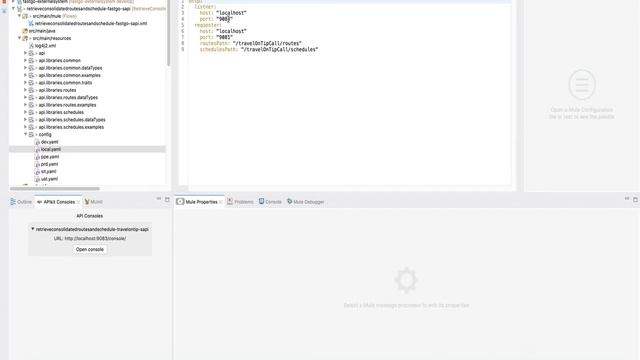Expand api.libraries.common.traits package
Screen dimensions: 640x360
[25, 82]
